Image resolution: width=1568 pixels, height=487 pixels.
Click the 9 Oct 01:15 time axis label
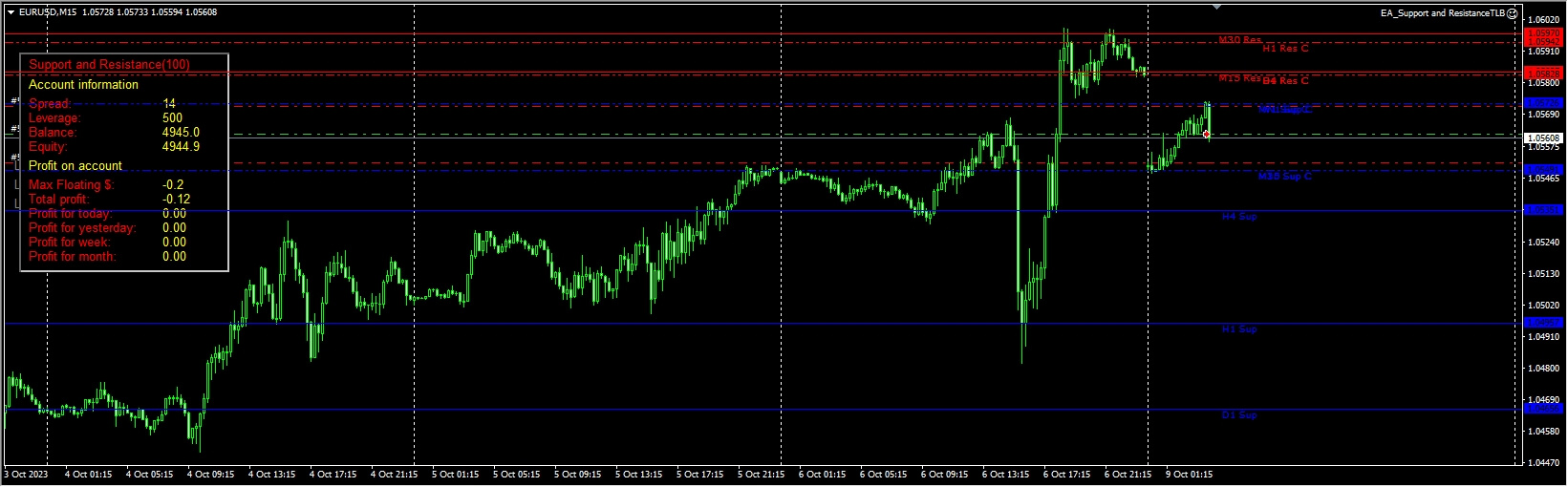coord(1189,475)
